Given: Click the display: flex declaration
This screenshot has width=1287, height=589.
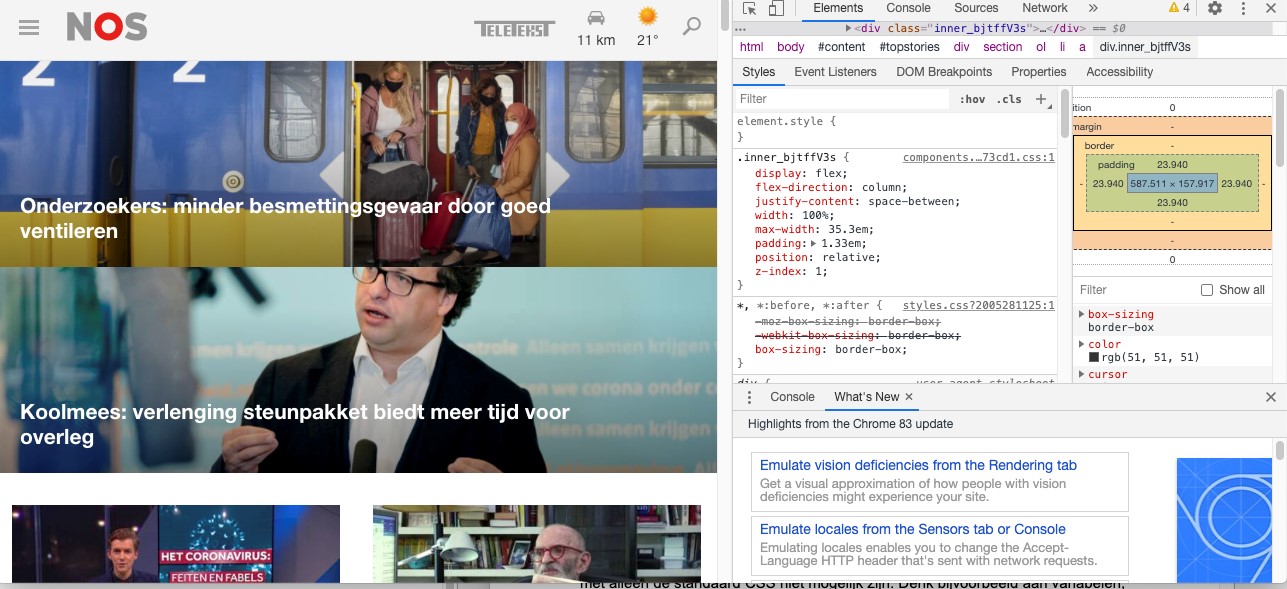Looking at the screenshot, I should [x=801, y=173].
